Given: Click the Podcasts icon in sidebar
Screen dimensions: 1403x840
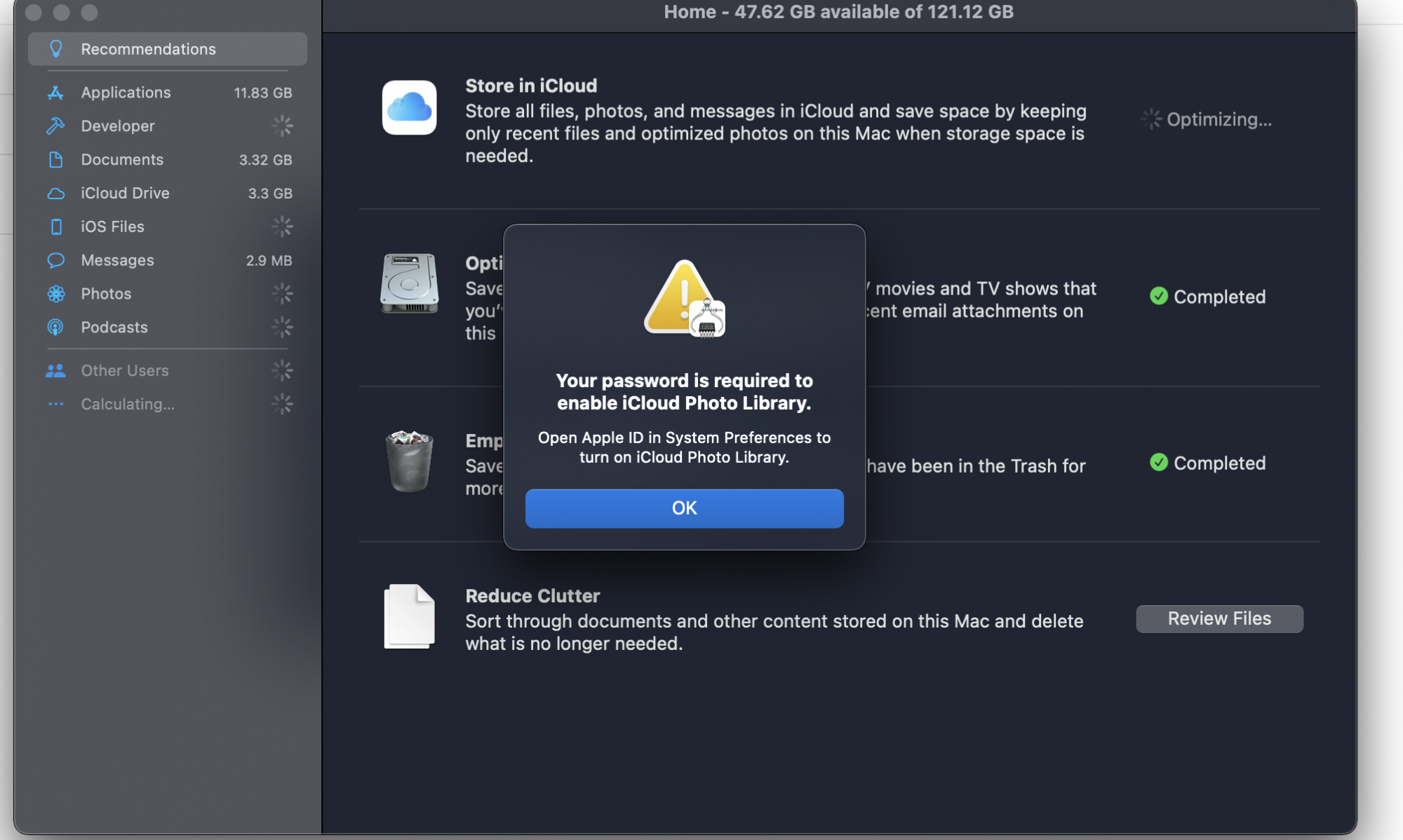Looking at the screenshot, I should coord(55,327).
